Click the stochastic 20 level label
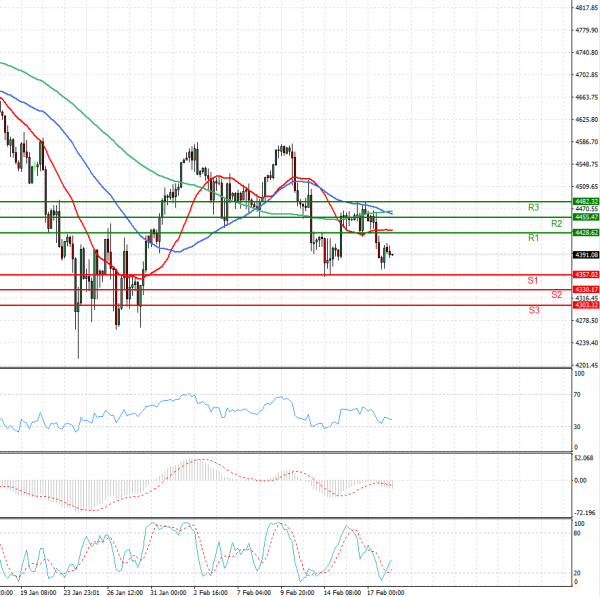Screen dimensions: 600x597 [x=577, y=573]
